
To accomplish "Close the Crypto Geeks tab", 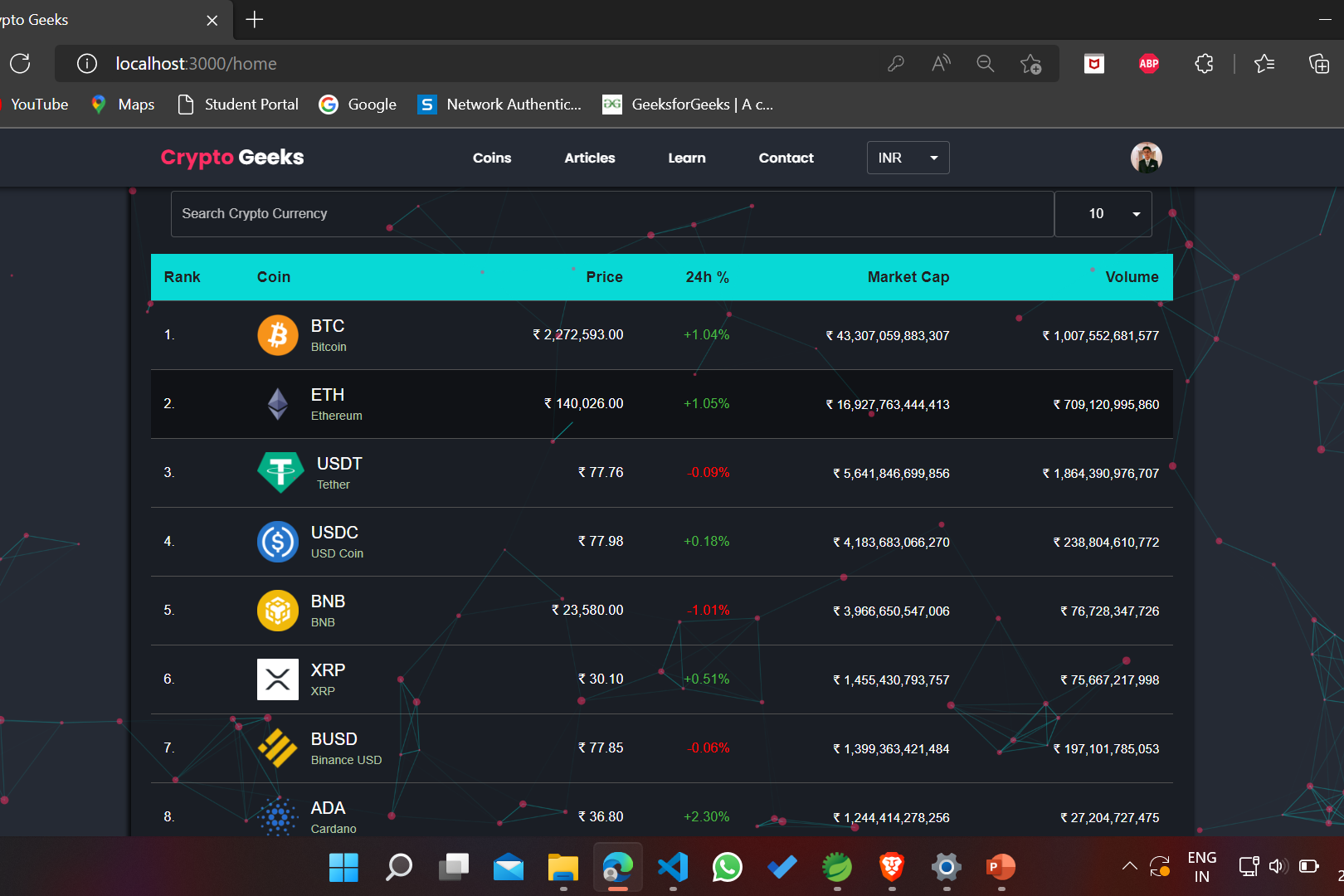I will [212, 20].
